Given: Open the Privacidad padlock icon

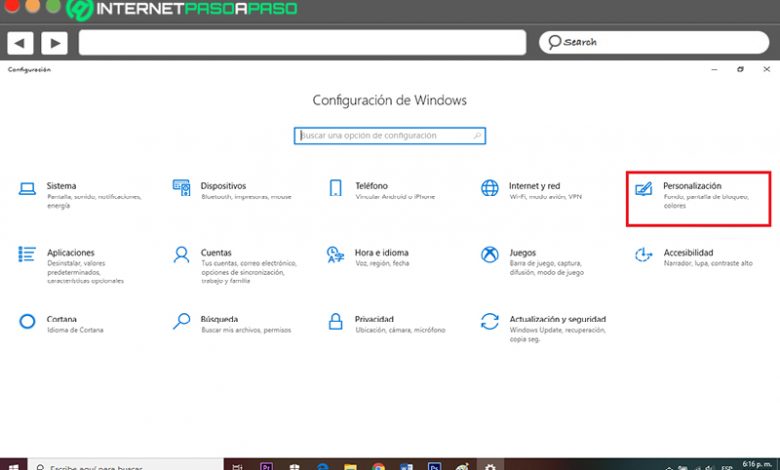Looking at the screenshot, I should tap(336, 321).
